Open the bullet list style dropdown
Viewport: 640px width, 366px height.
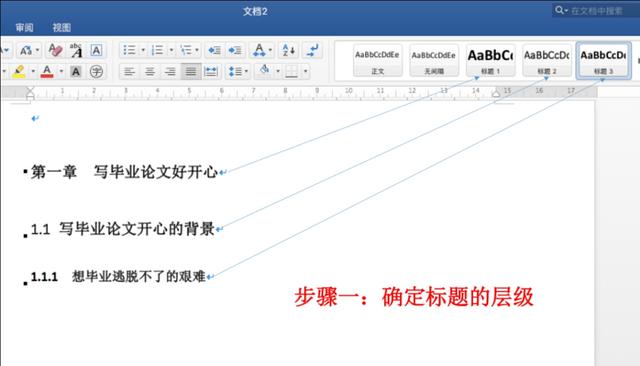[143, 50]
